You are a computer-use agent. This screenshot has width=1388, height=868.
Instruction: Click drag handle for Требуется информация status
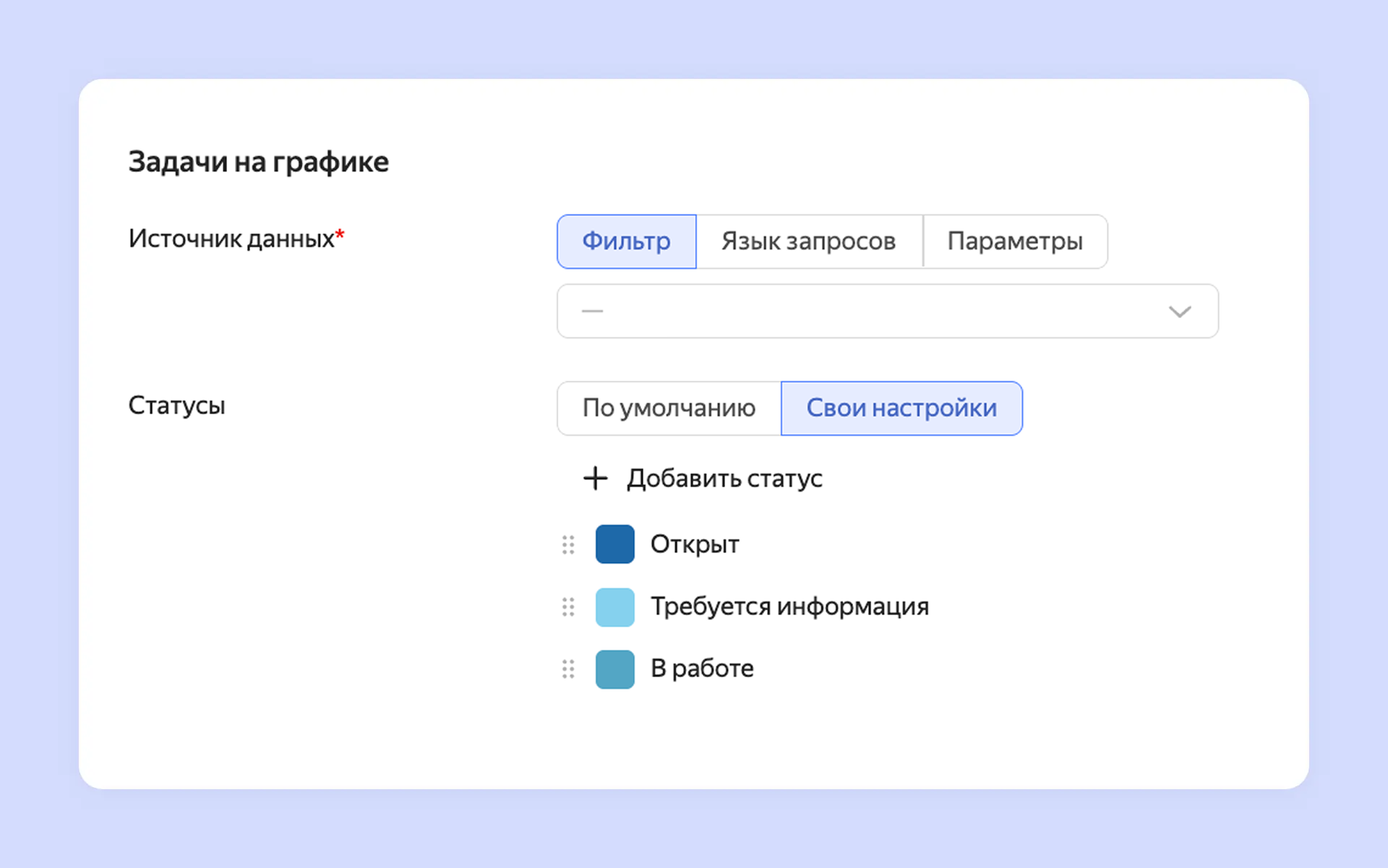click(568, 607)
